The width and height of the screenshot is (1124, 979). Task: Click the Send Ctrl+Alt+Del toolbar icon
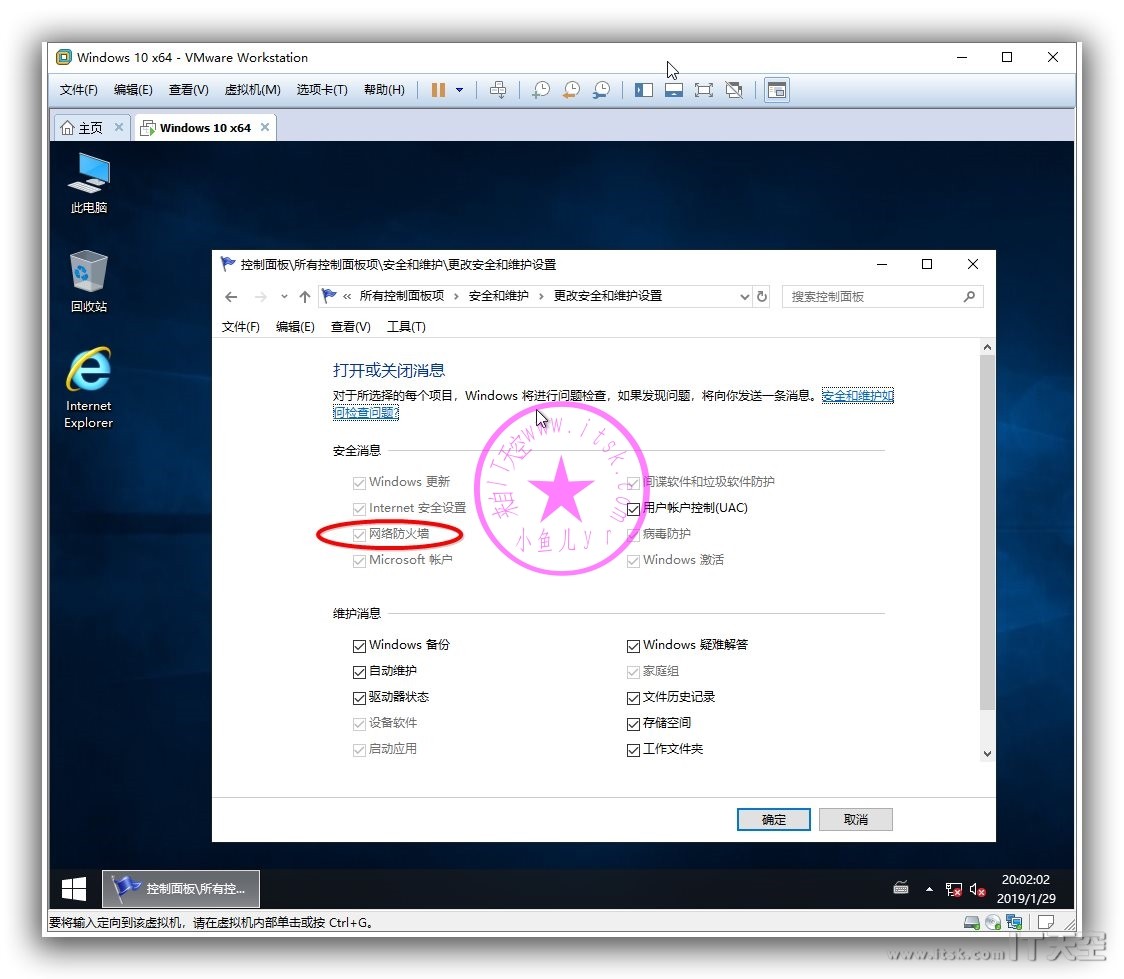click(x=497, y=90)
